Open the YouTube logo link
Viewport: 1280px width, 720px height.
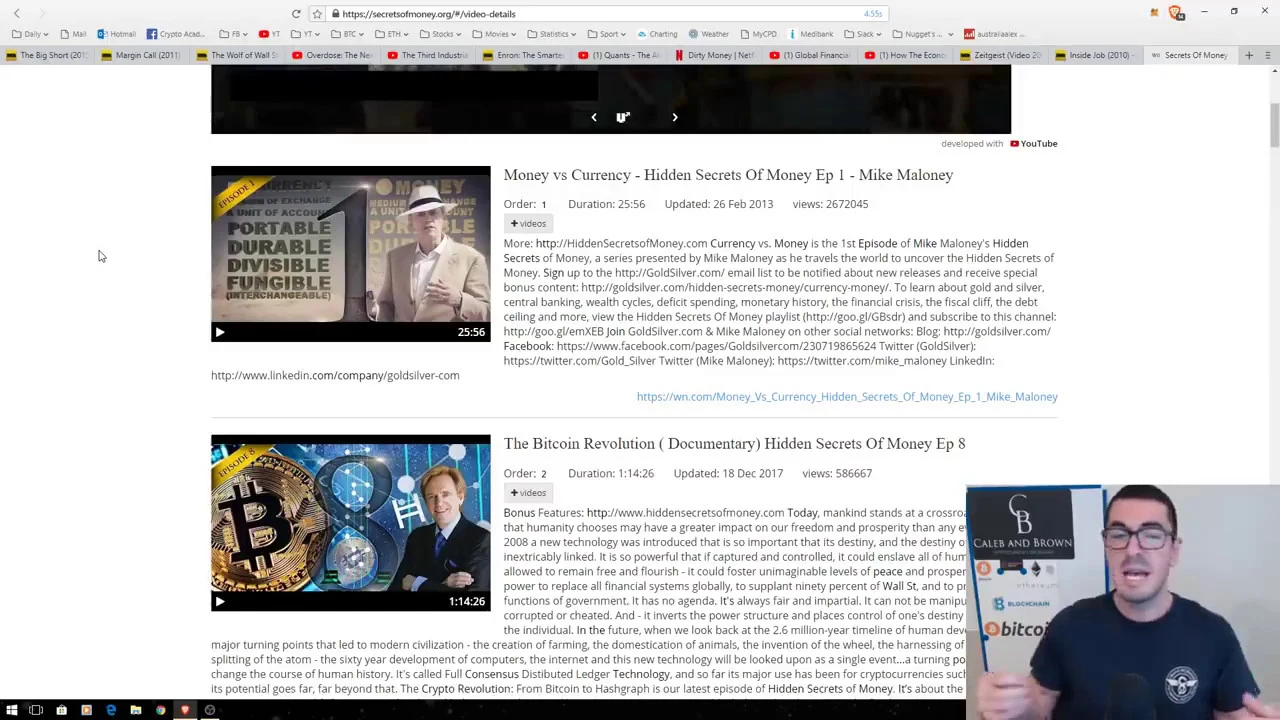(1034, 144)
